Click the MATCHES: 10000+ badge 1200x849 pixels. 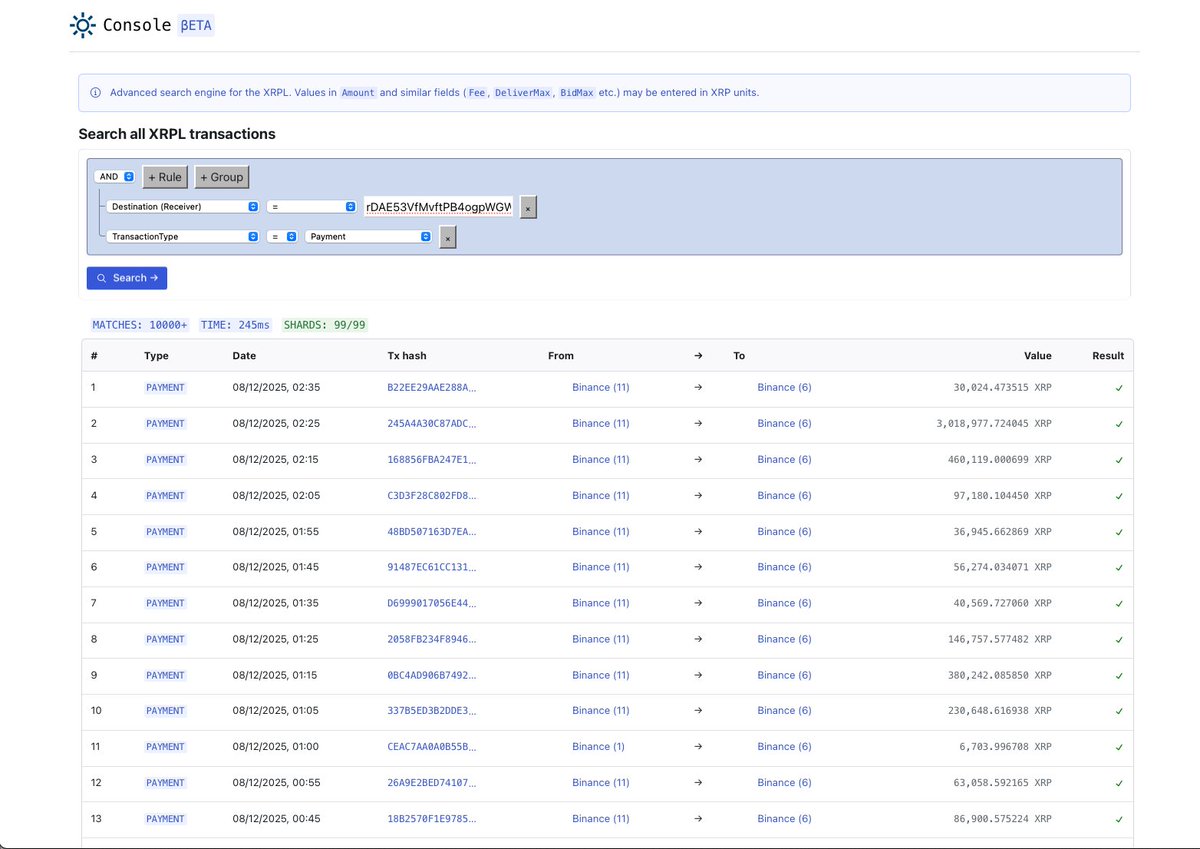[140, 325]
